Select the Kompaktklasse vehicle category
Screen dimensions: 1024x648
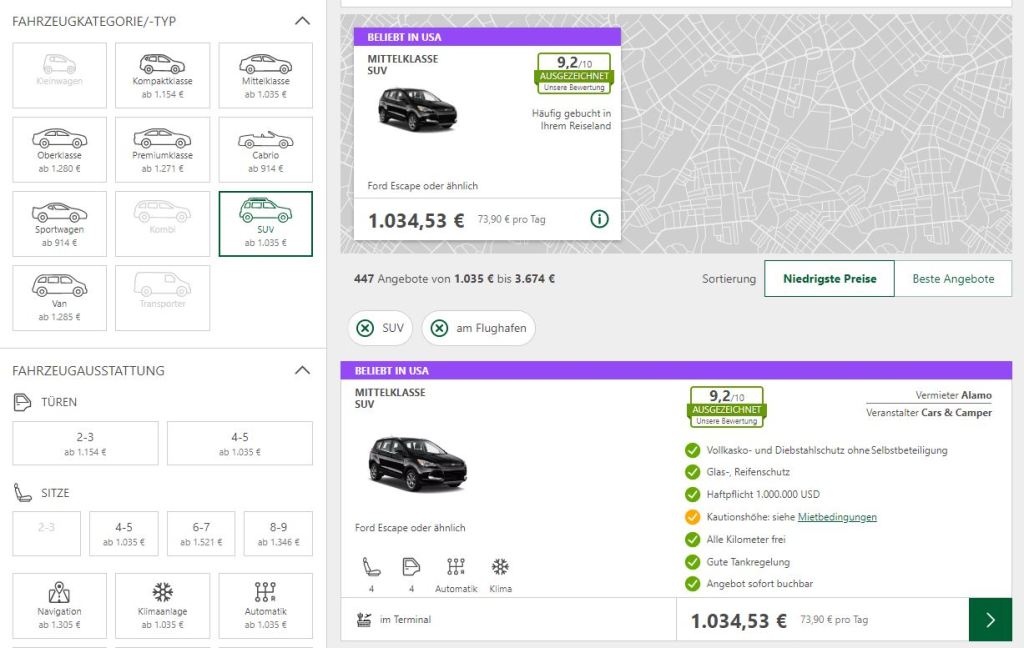[x=162, y=75]
